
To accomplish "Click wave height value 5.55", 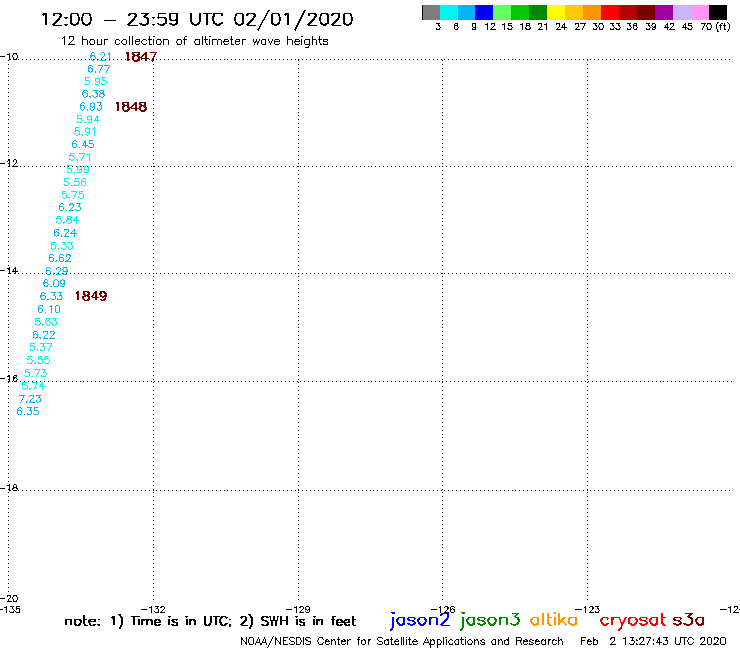I will tap(38, 360).
